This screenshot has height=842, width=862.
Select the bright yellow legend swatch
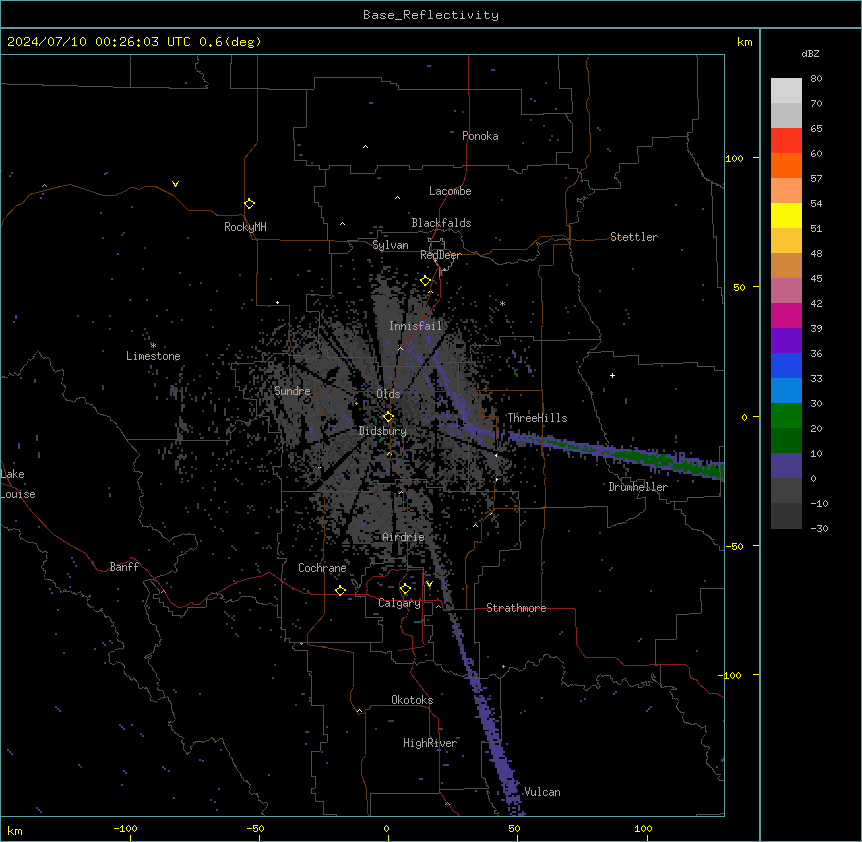click(786, 215)
